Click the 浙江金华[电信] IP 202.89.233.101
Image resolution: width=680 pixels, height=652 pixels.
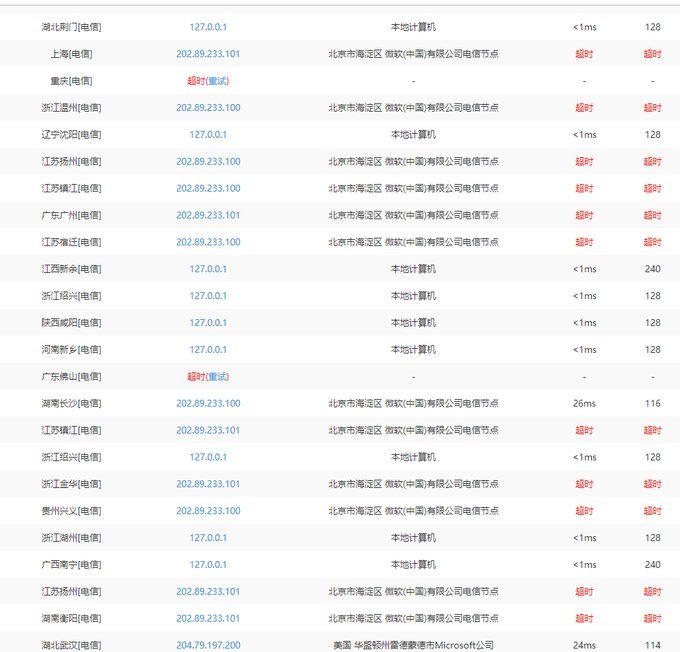pos(208,484)
